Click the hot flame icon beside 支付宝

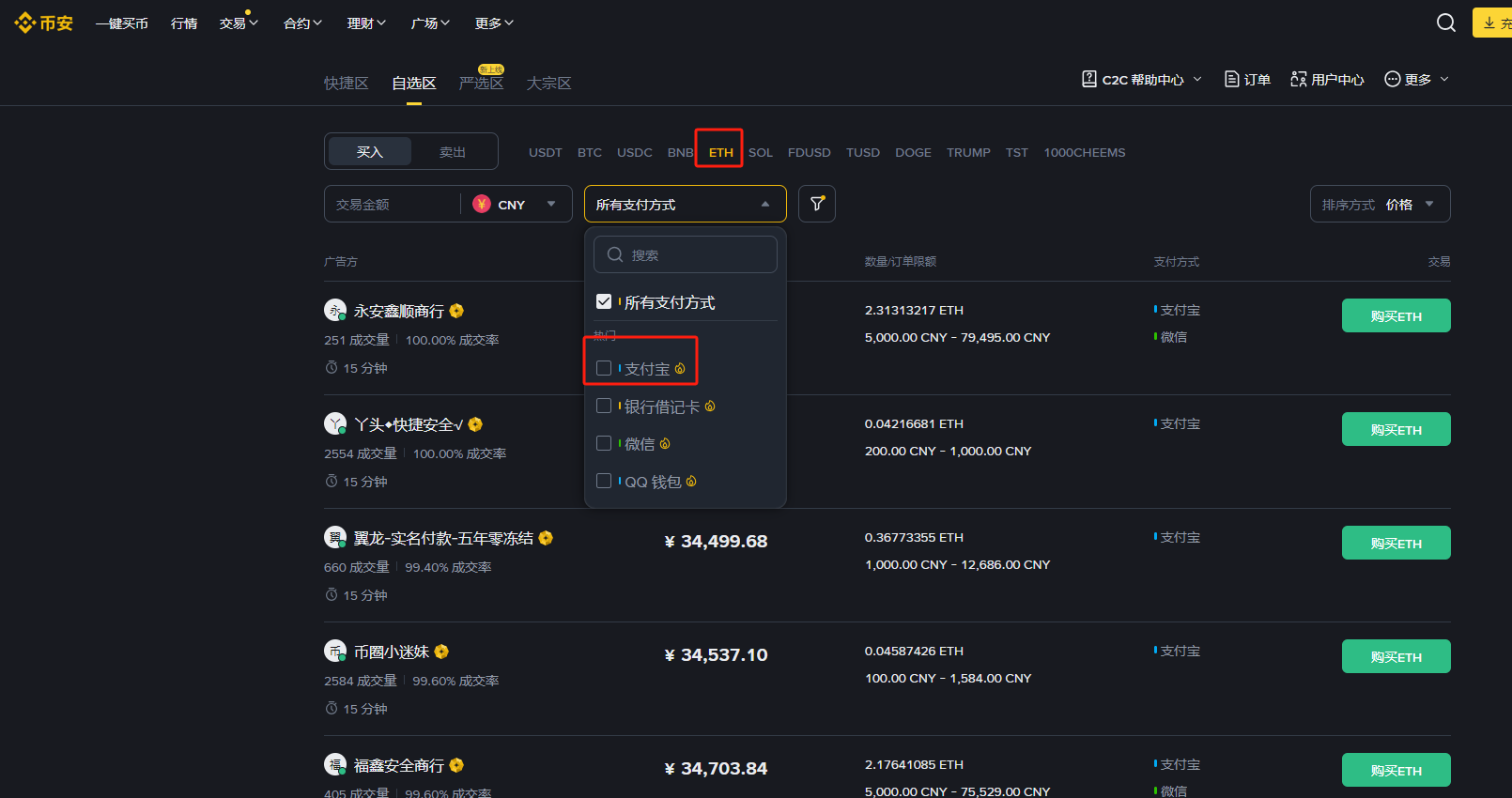point(680,369)
